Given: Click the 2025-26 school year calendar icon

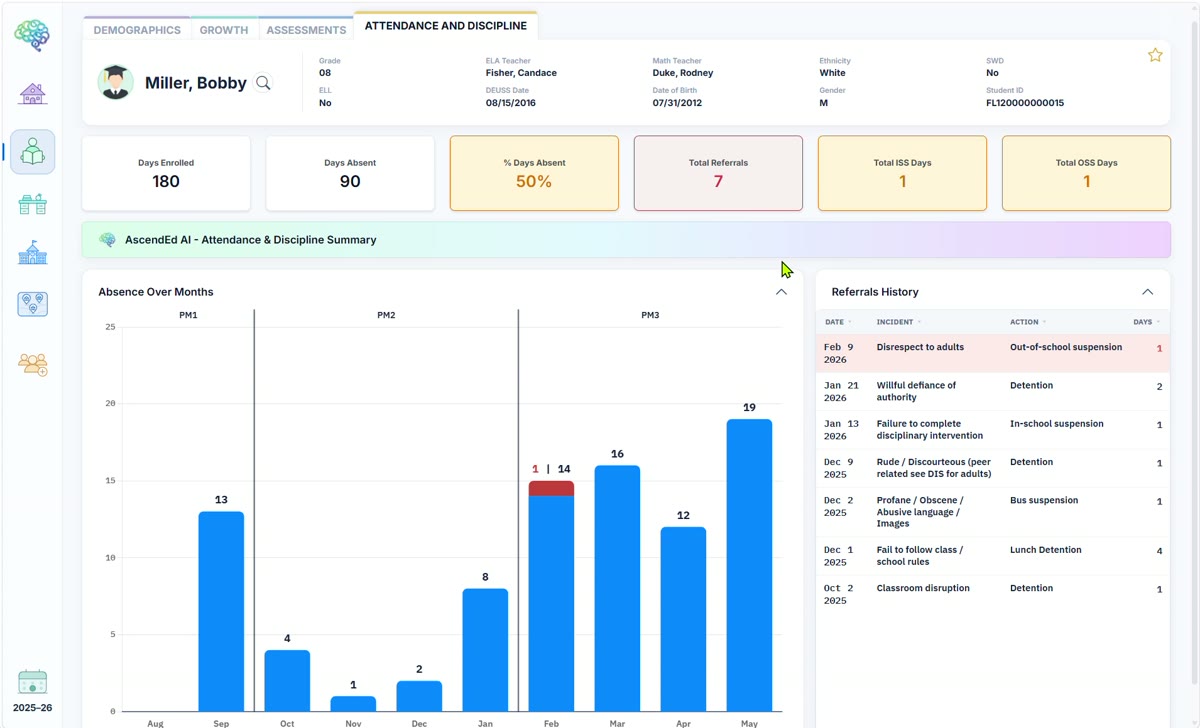Looking at the screenshot, I should pos(33,683).
